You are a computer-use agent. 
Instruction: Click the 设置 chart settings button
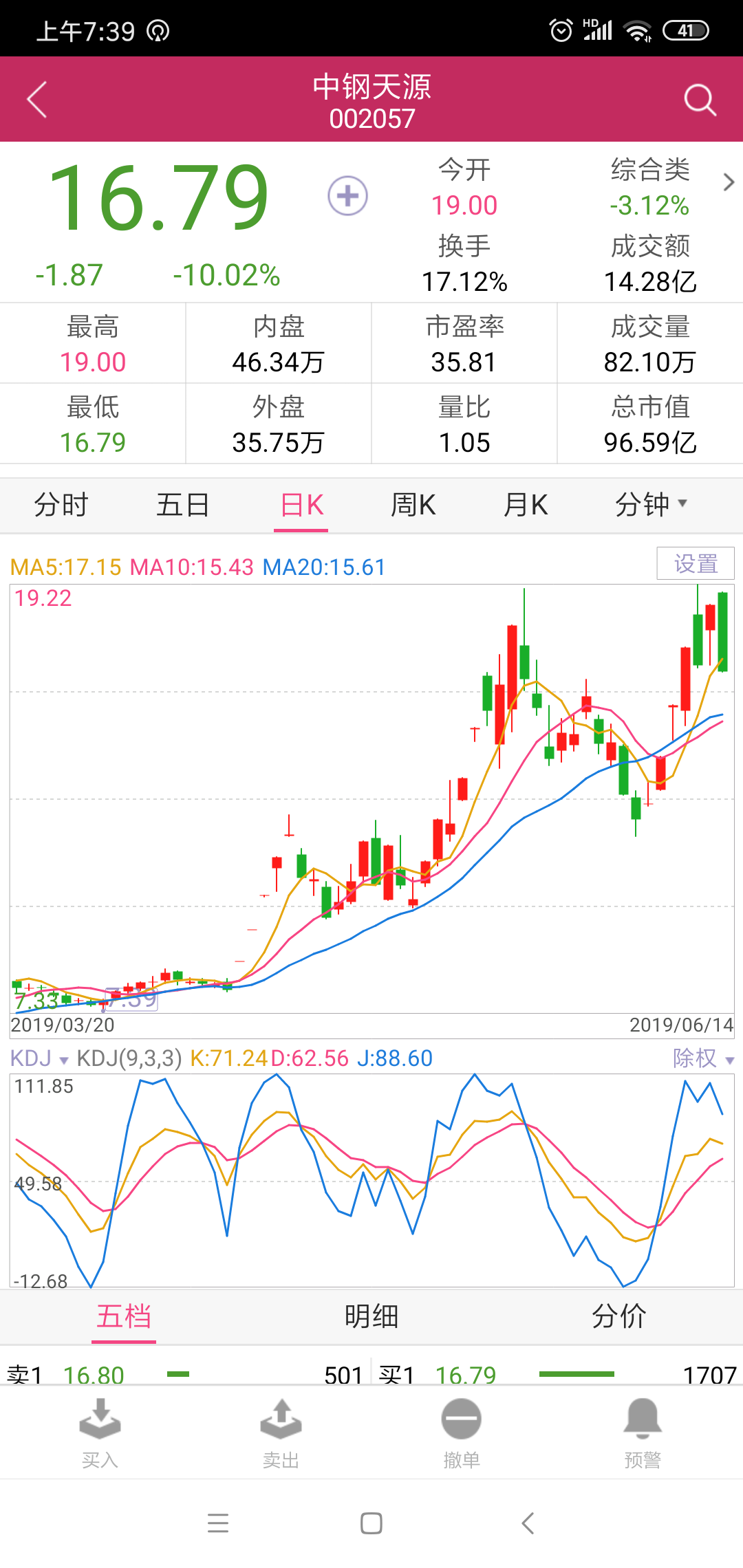[696, 563]
